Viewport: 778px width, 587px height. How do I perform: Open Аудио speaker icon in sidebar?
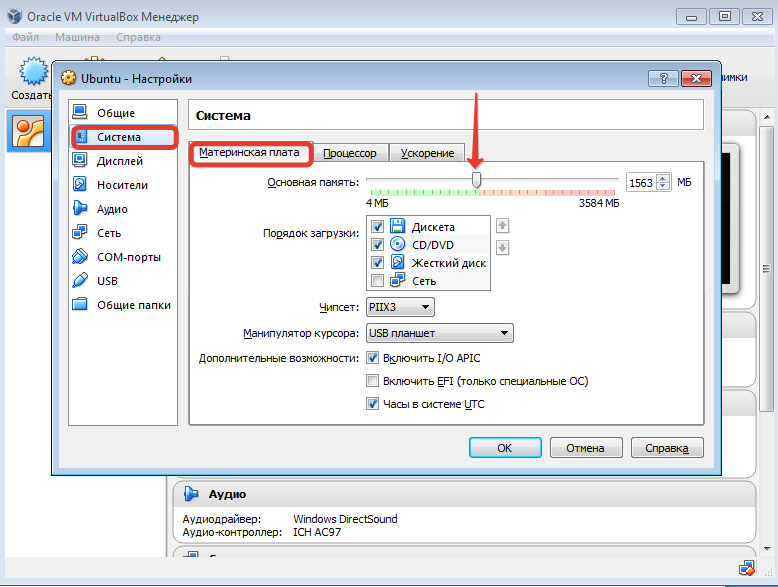(80, 208)
